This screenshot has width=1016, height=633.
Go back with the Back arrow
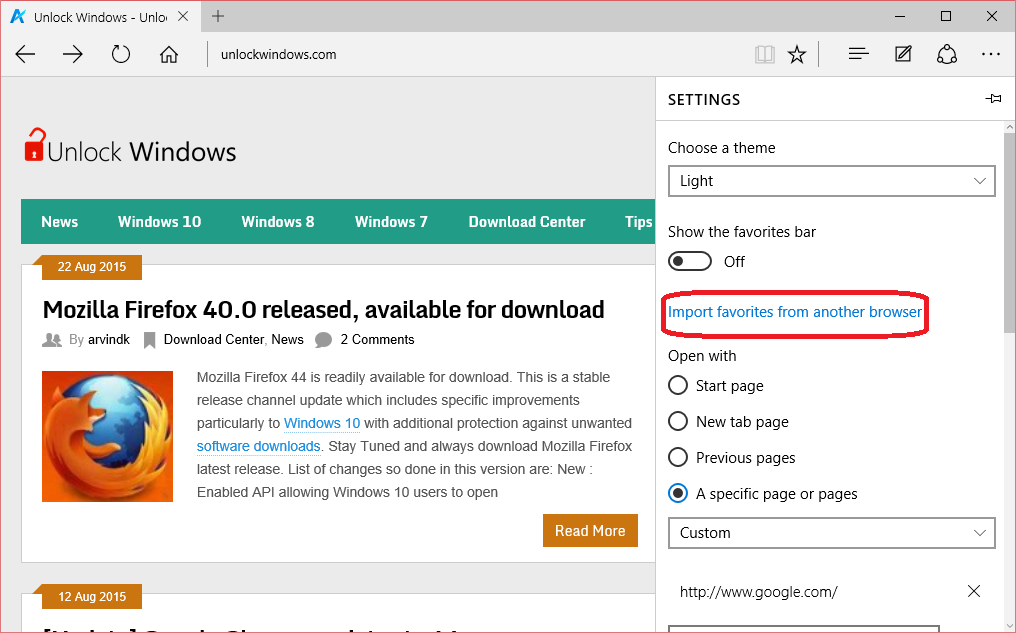pos(25,54)
